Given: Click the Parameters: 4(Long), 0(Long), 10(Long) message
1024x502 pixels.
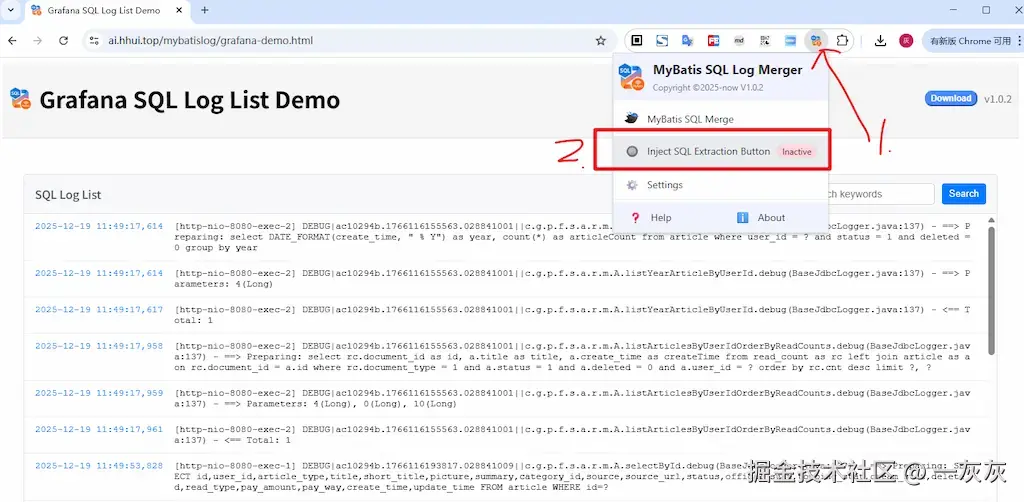Looking at the screenshot, I should [x=572, y=399].
